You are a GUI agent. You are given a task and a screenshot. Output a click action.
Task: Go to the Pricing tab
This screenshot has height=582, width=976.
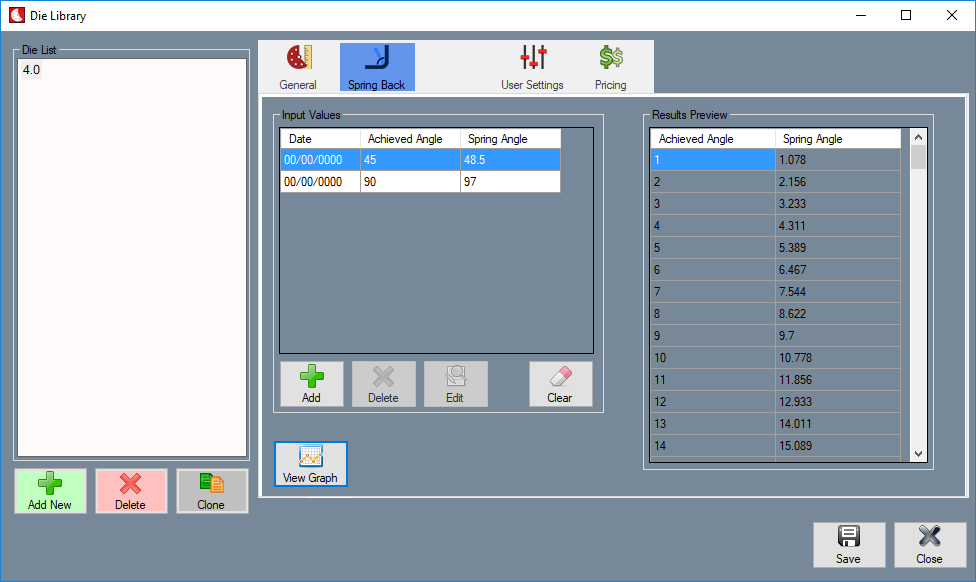tap(611, 68)
